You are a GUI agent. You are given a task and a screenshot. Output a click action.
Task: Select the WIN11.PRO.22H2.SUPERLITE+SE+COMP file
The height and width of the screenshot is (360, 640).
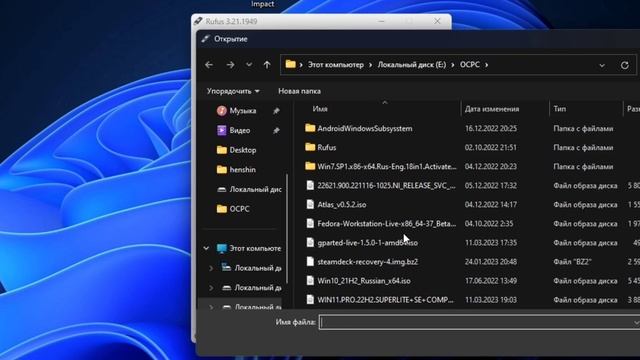pos(385,300)
